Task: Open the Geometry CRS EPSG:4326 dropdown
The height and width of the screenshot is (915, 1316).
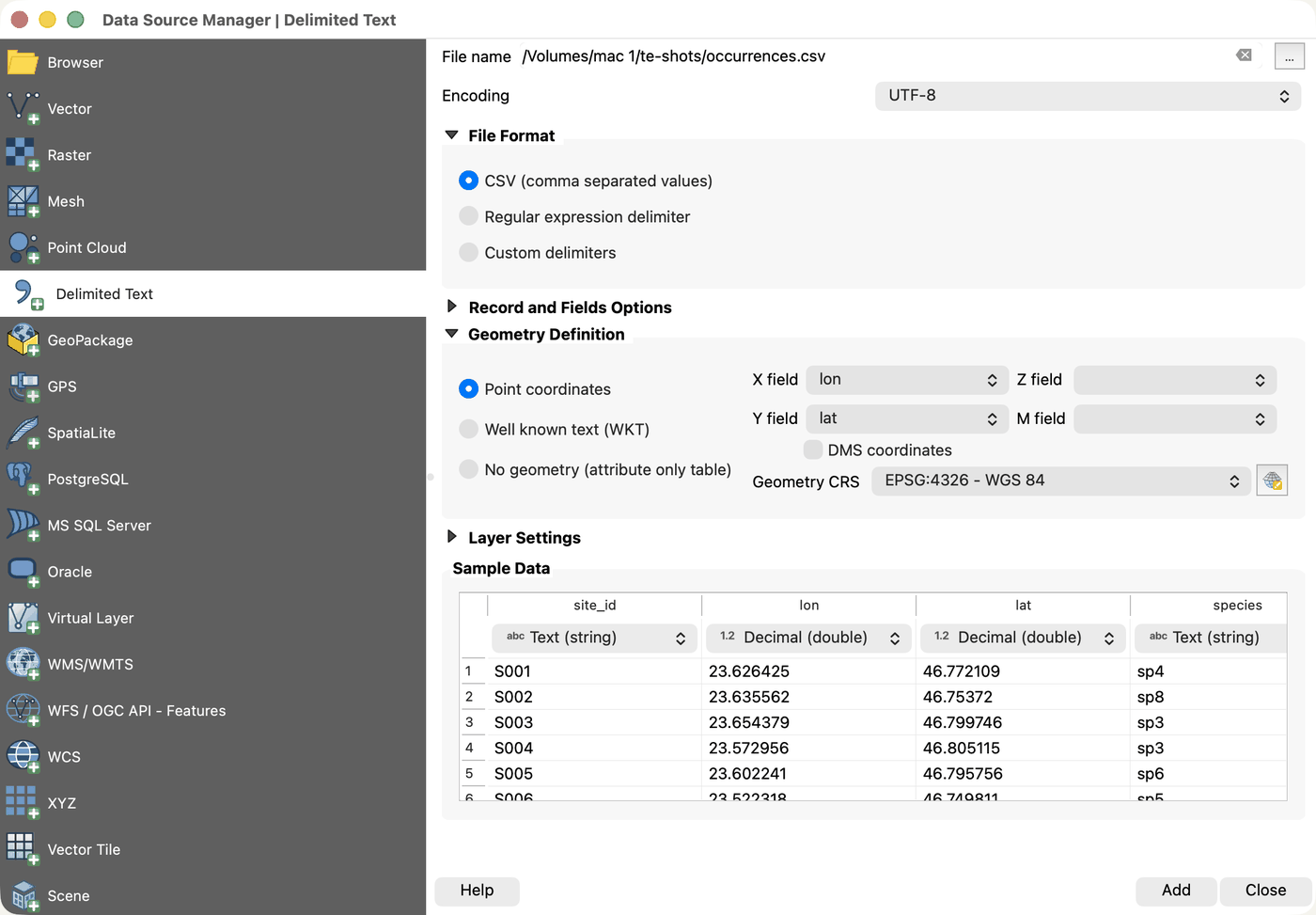Action: (1061, 481)
